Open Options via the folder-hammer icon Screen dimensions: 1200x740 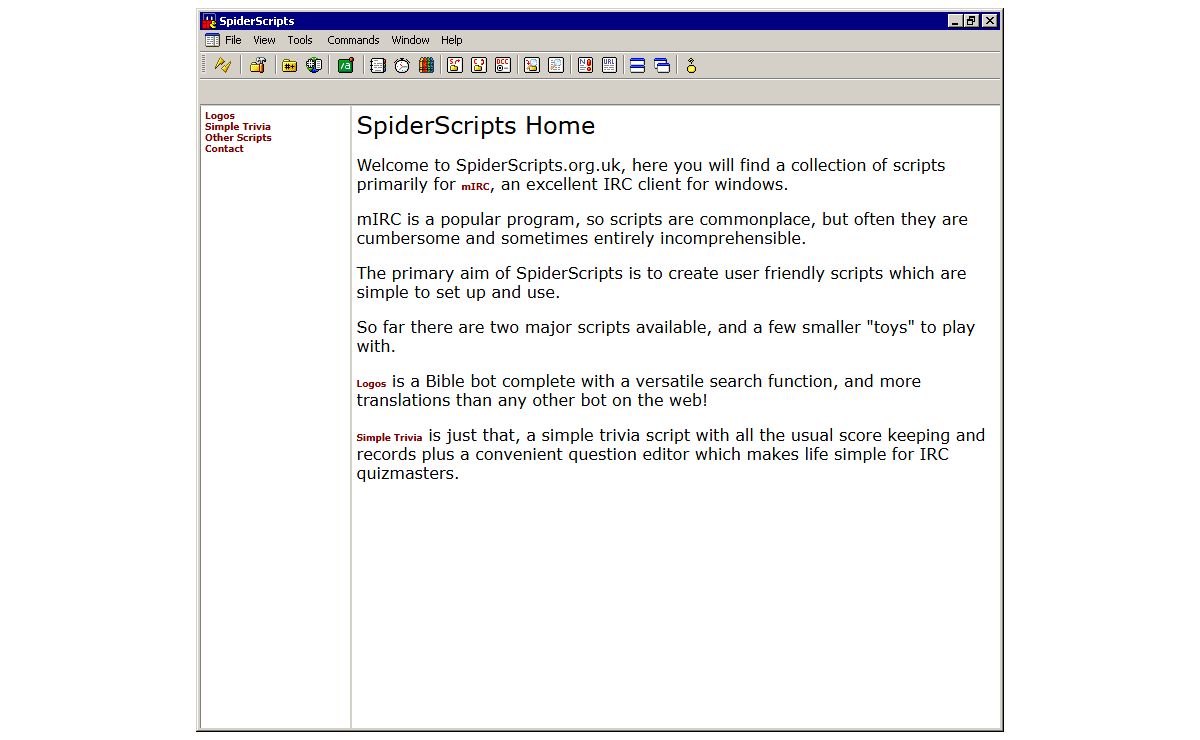pos(258,65)
